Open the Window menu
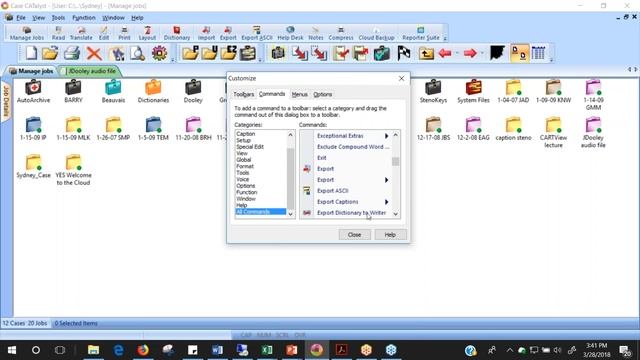The height and width of the screenshot is (360, 640). point(113,18)
